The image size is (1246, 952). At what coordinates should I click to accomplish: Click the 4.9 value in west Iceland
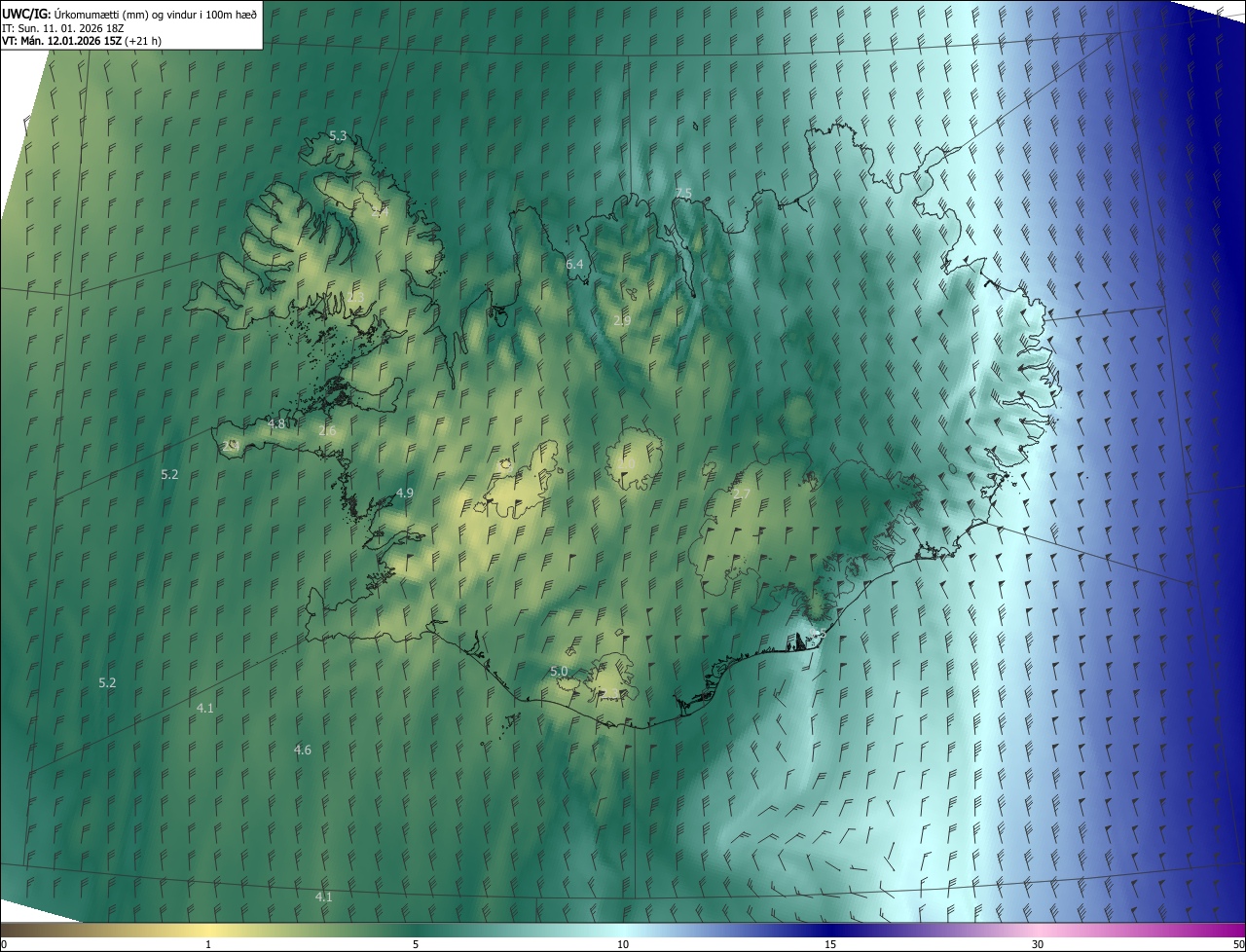tap(405, 494)
